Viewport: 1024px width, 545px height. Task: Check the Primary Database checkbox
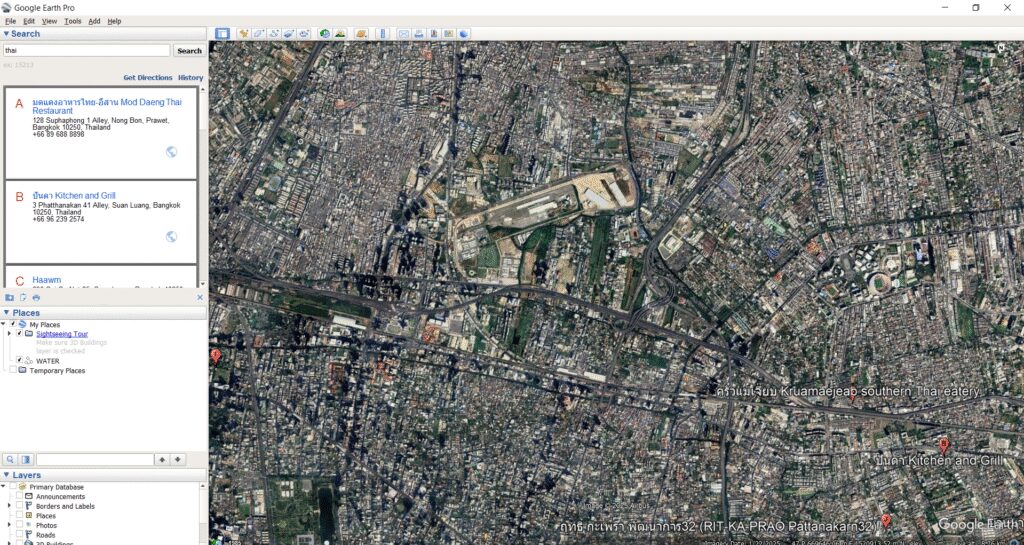[x=13, y=487]
